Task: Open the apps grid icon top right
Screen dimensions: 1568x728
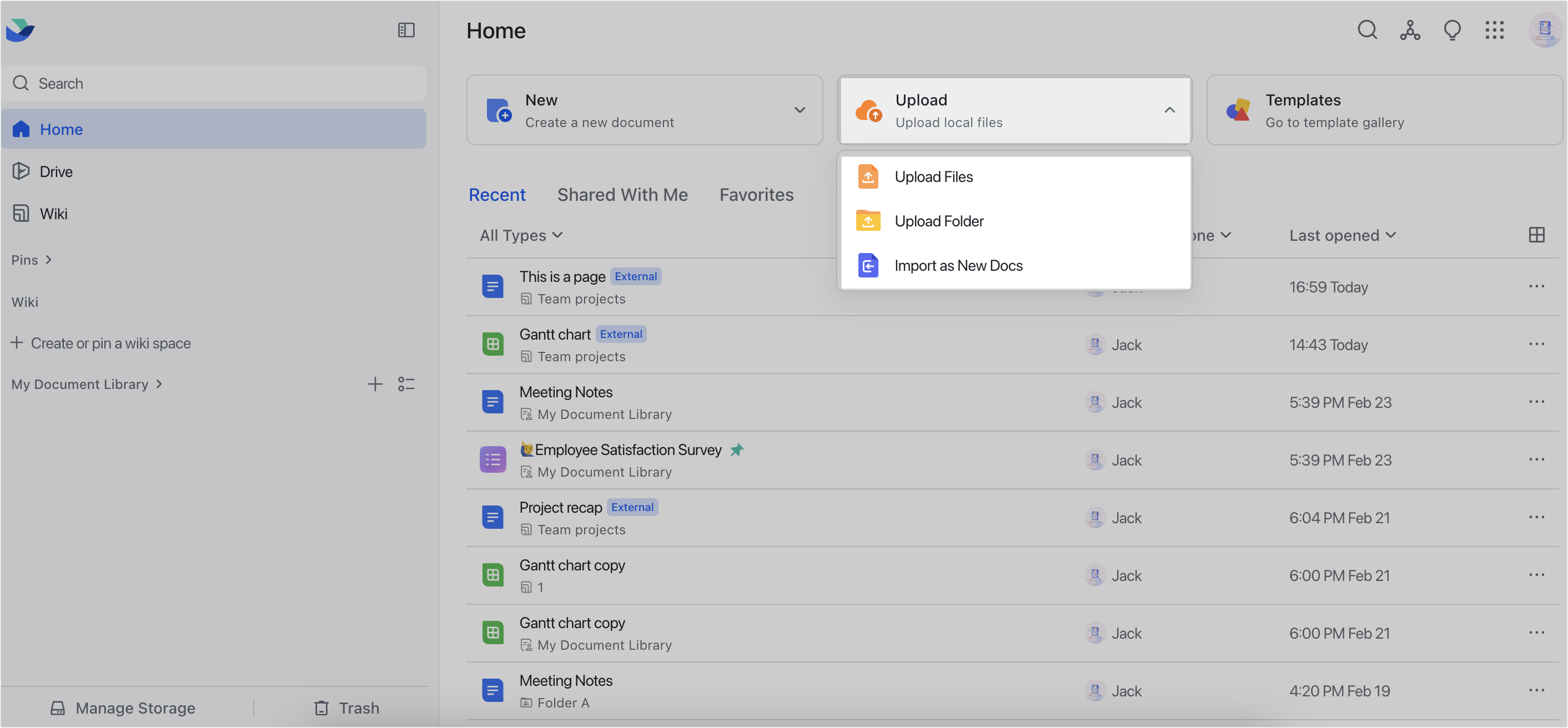Action: pyautogui.click(x=1495, y=30)
